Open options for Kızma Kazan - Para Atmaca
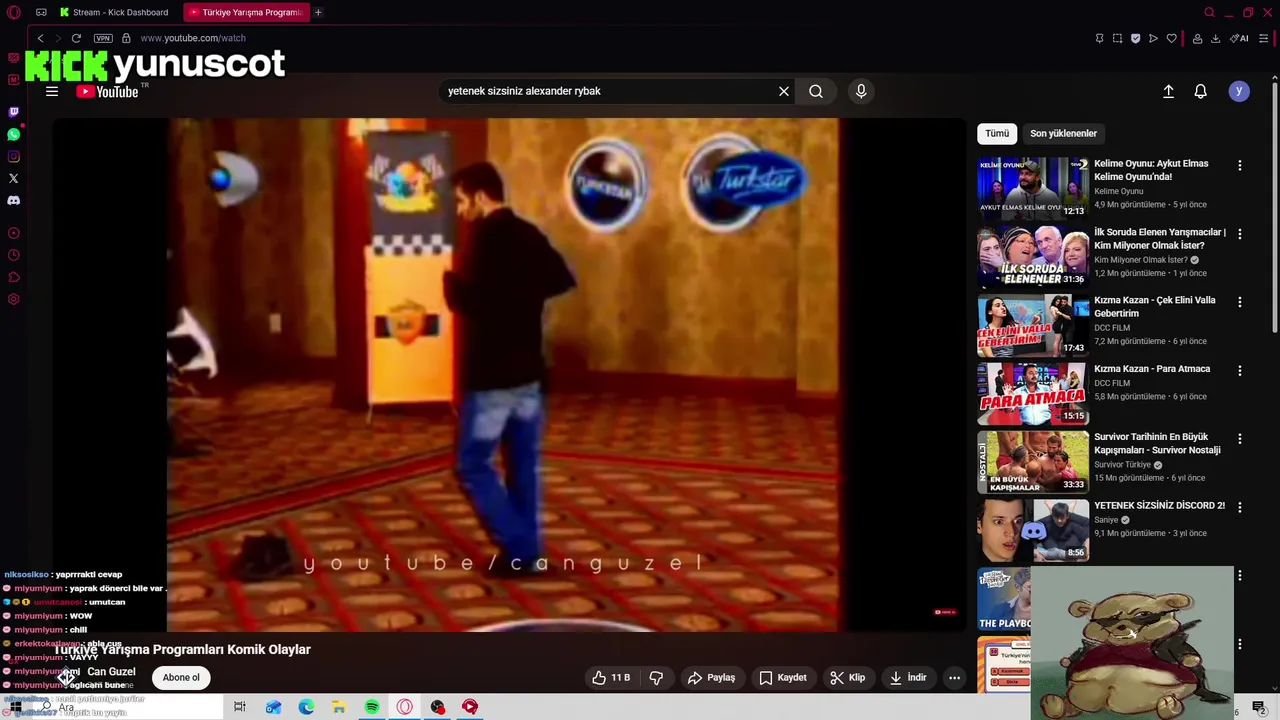The height and width of the screenshot is (720, 1280). (1239, 370)
